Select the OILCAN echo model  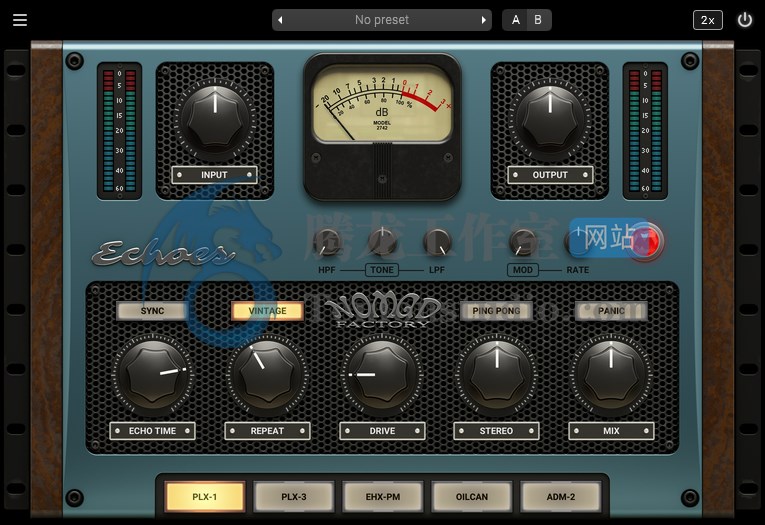coord(472,497)
